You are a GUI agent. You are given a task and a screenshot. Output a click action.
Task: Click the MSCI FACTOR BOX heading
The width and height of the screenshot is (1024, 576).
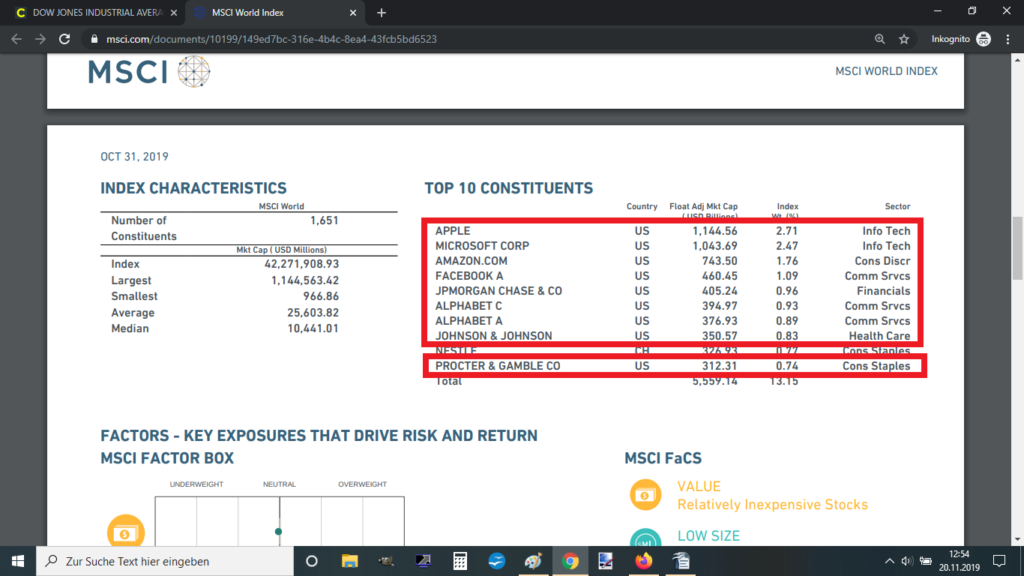pyautogui.click(x=167, y=458)
